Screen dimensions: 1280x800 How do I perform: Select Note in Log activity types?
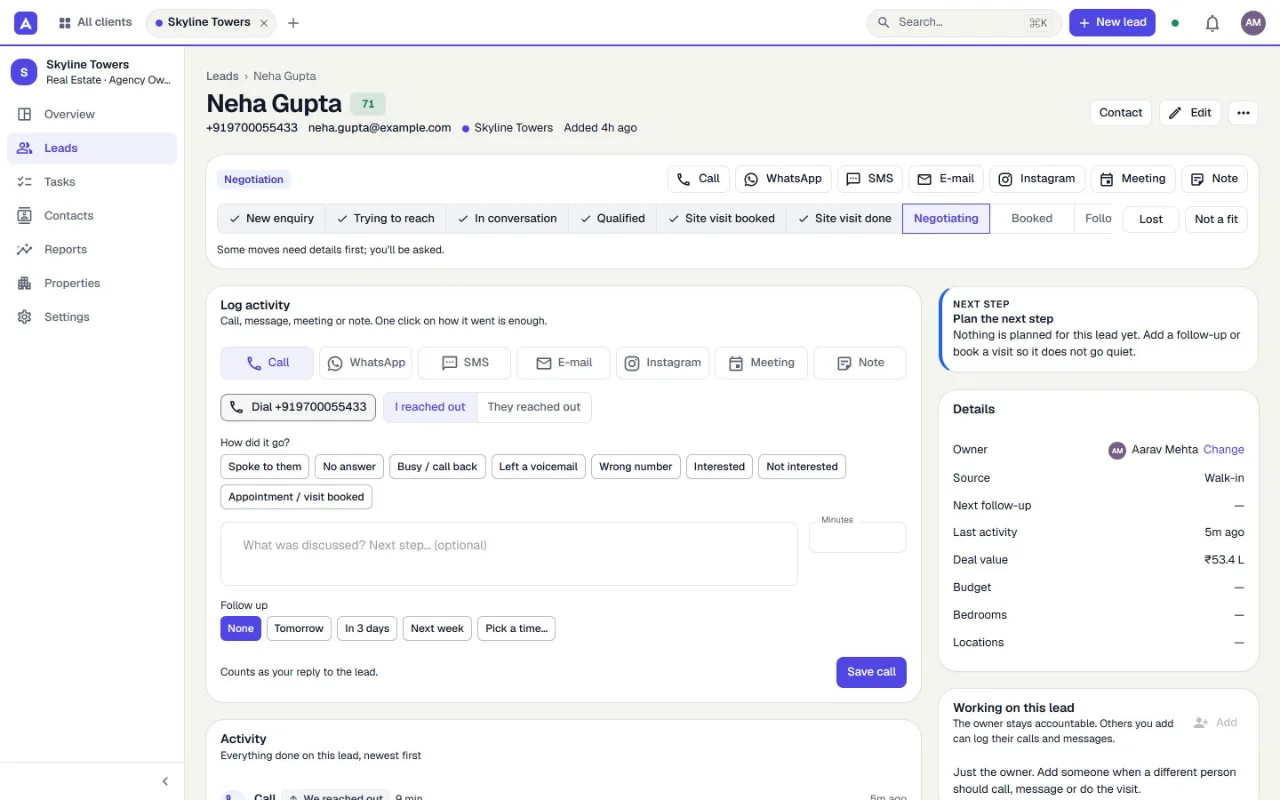coord(860,363)
